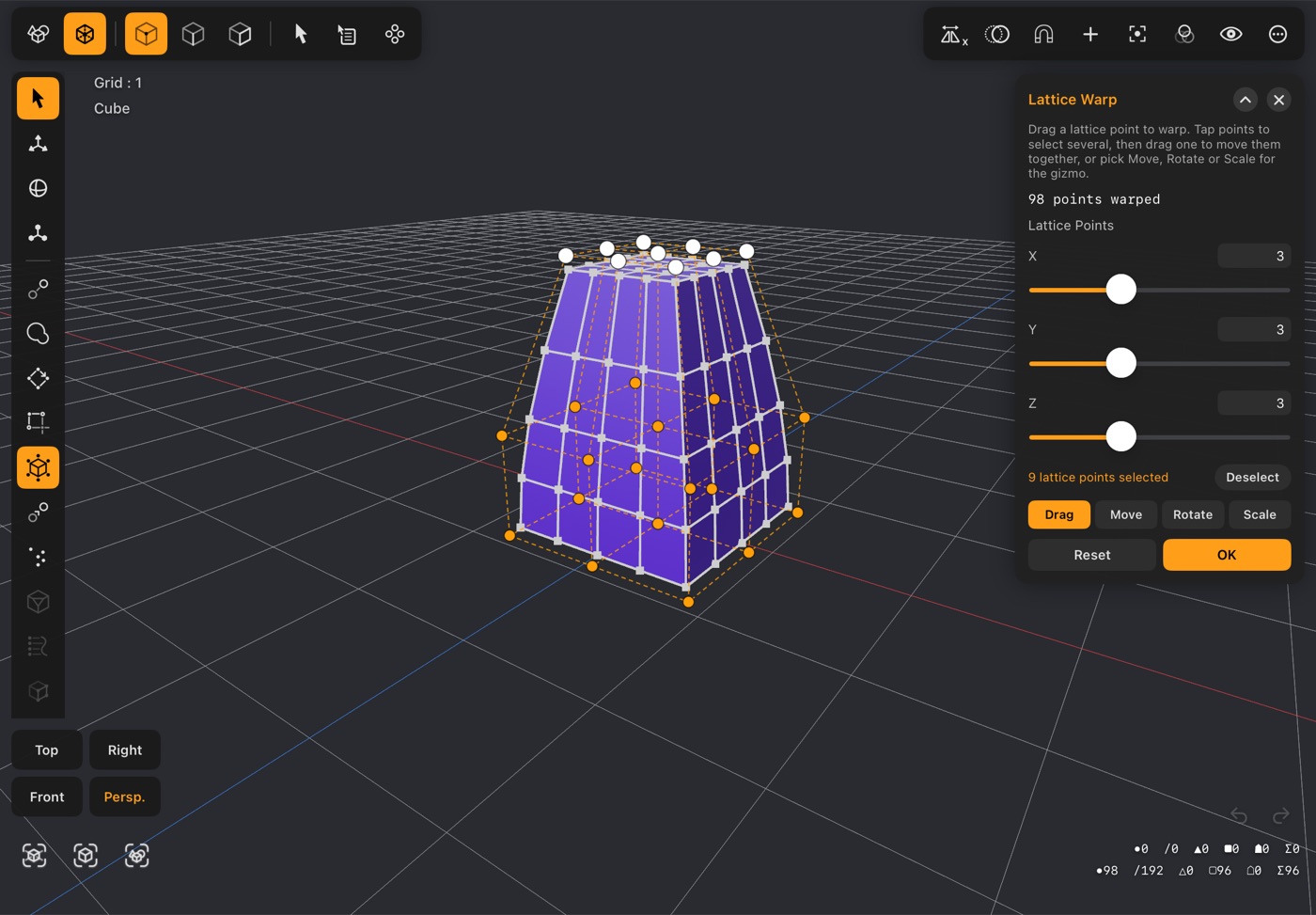Close the Lattice Warp panel

click(x=1278, y=100)
